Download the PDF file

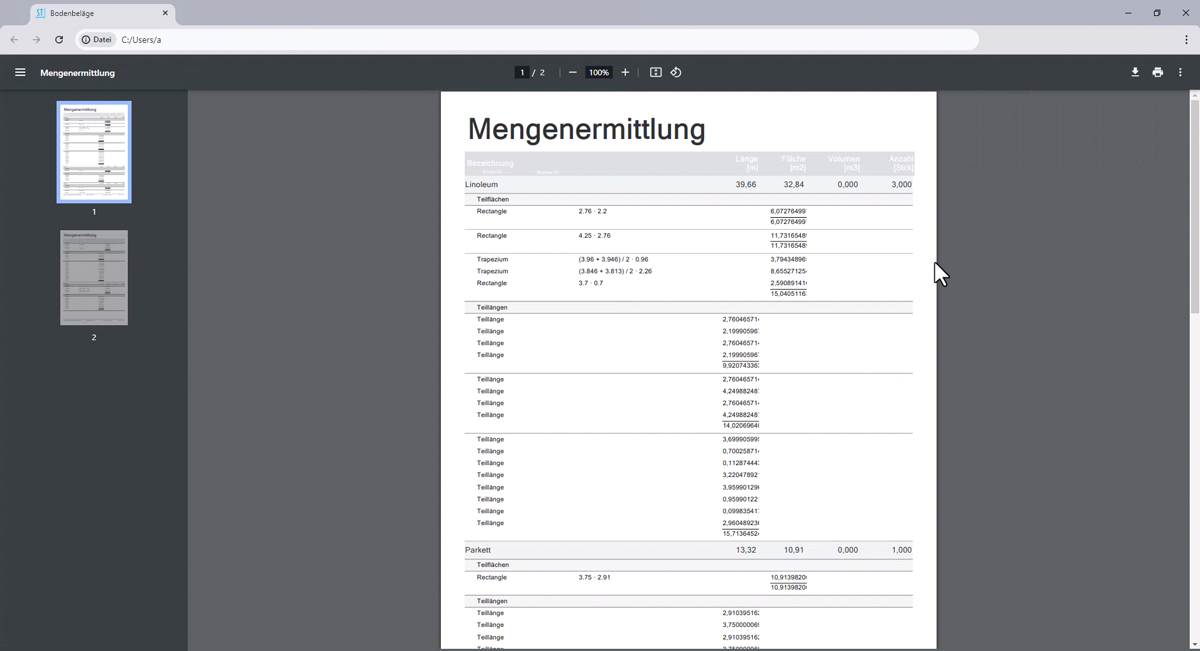(1135, 73)
